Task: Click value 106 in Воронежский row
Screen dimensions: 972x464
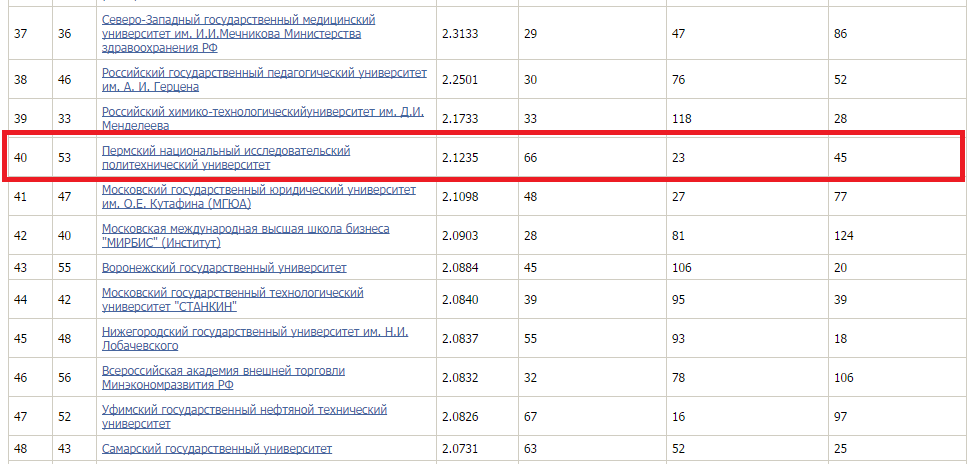Action: pyautogui.click(x=681, y=268)
